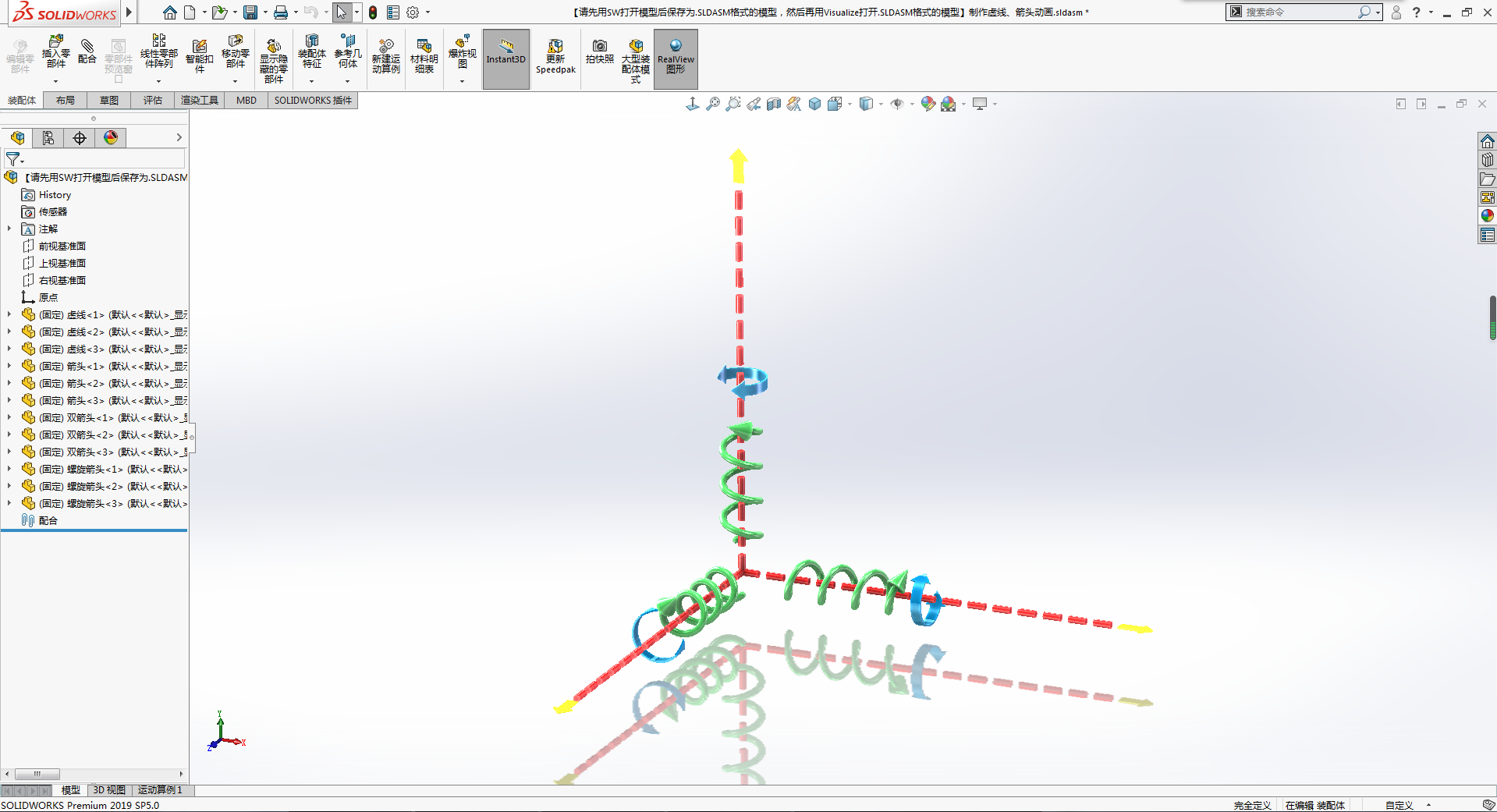Expand the 螺旋箭头<1> component node
Viewport: 1497px width, 812px height.
pos(9,469)
